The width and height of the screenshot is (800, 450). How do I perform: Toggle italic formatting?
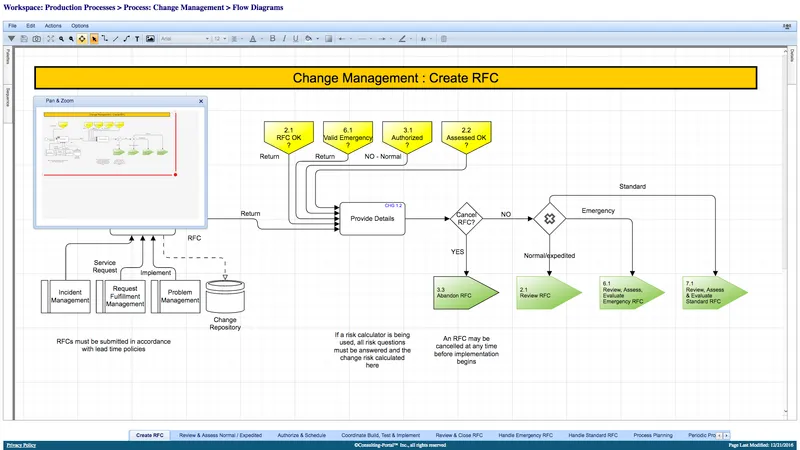coord(284,39)
